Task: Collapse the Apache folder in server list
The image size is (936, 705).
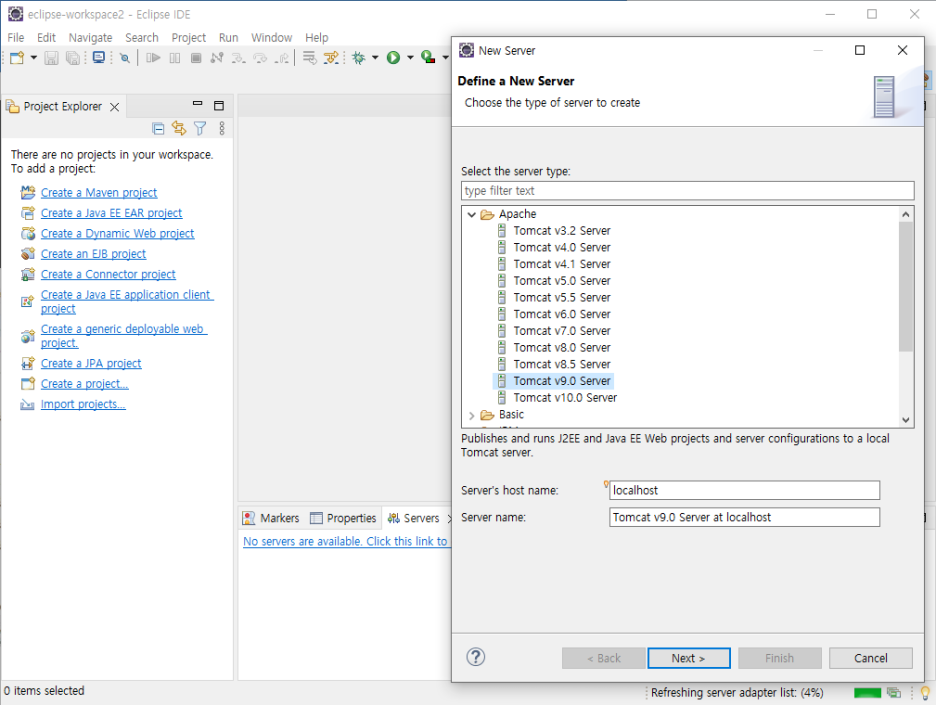Action: pyautogui.click(x=472, y=214)
